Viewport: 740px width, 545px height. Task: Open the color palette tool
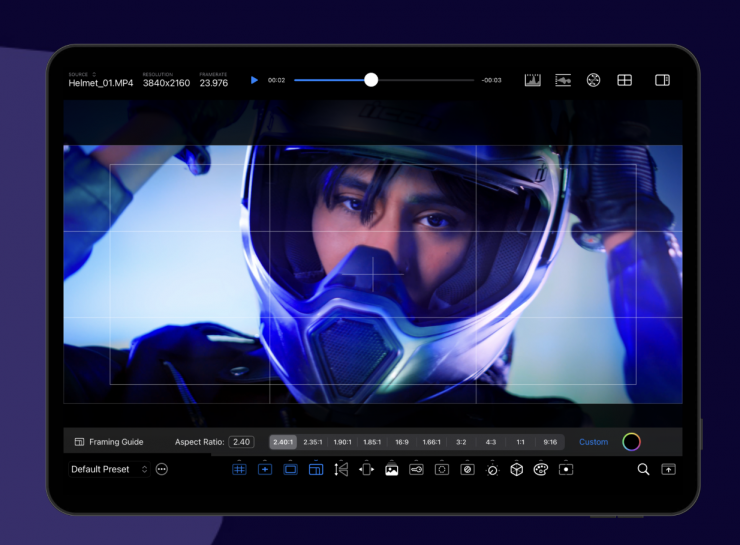point(541,469)
